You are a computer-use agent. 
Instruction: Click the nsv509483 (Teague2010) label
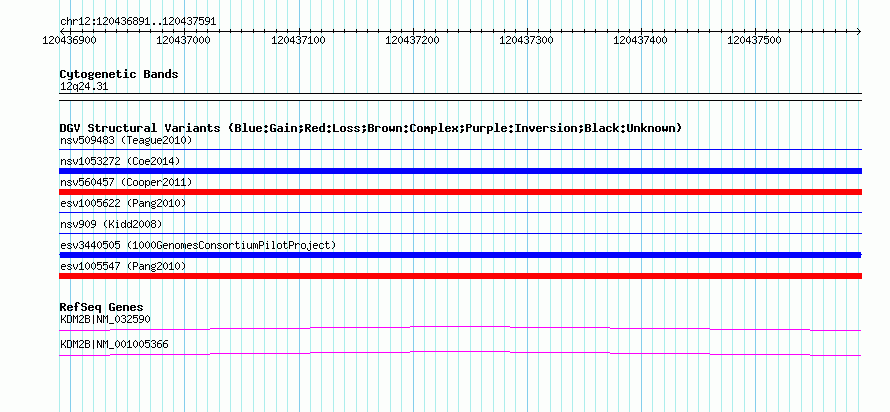(126, 140)
